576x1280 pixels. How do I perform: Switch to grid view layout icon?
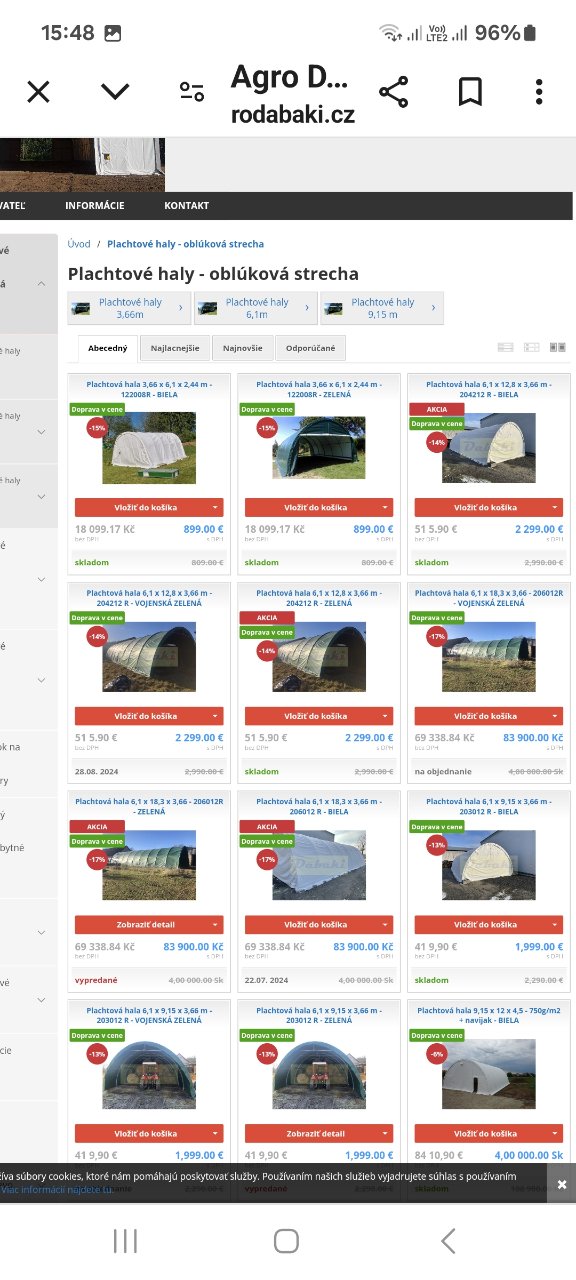558,347
